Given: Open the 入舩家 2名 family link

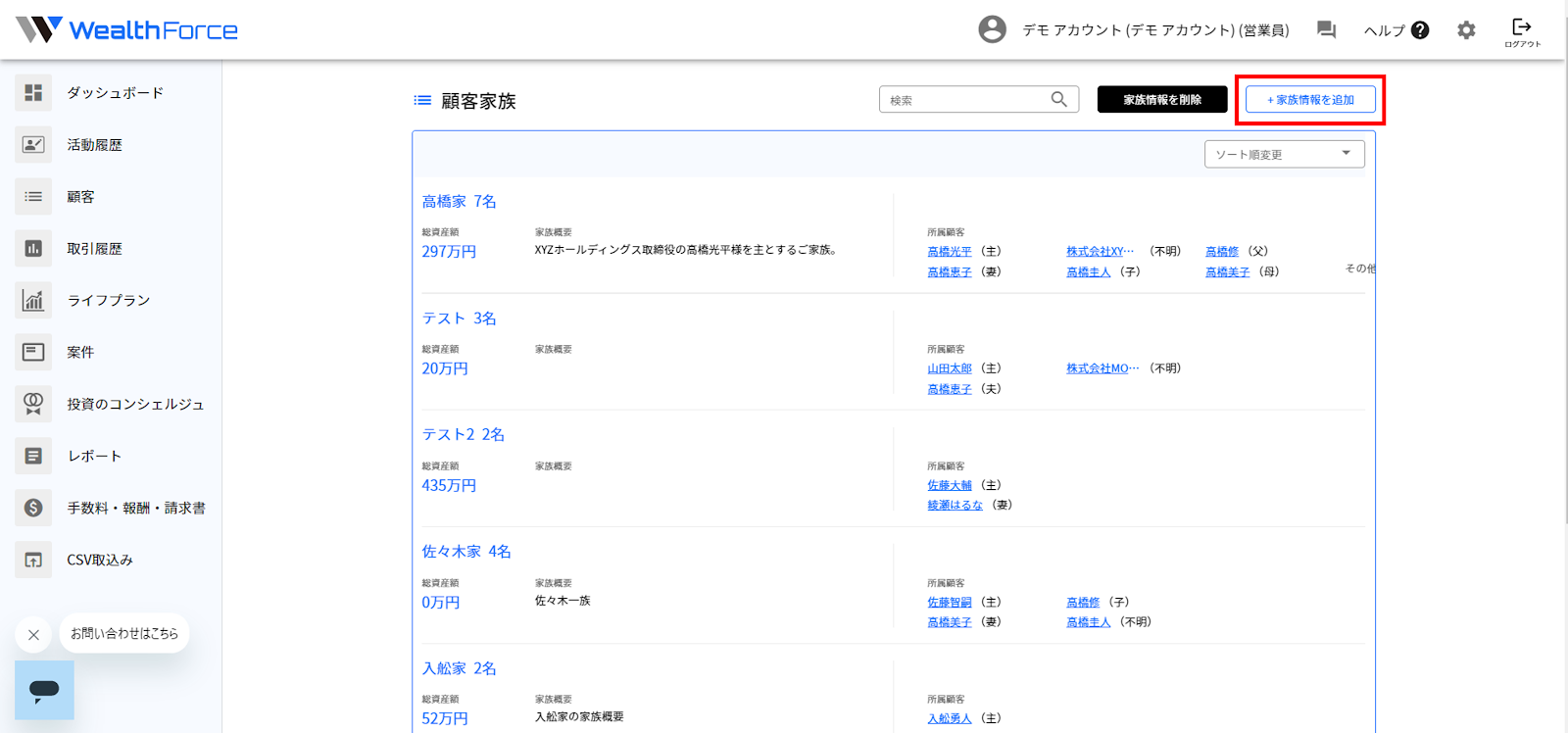Looking at the screenshot, I should coord(459,667).
